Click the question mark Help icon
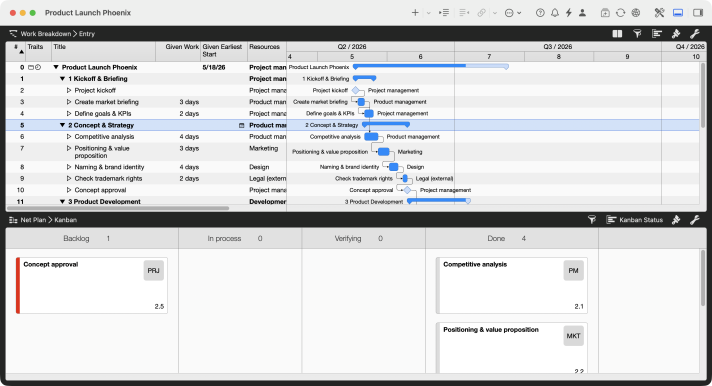 540,13
